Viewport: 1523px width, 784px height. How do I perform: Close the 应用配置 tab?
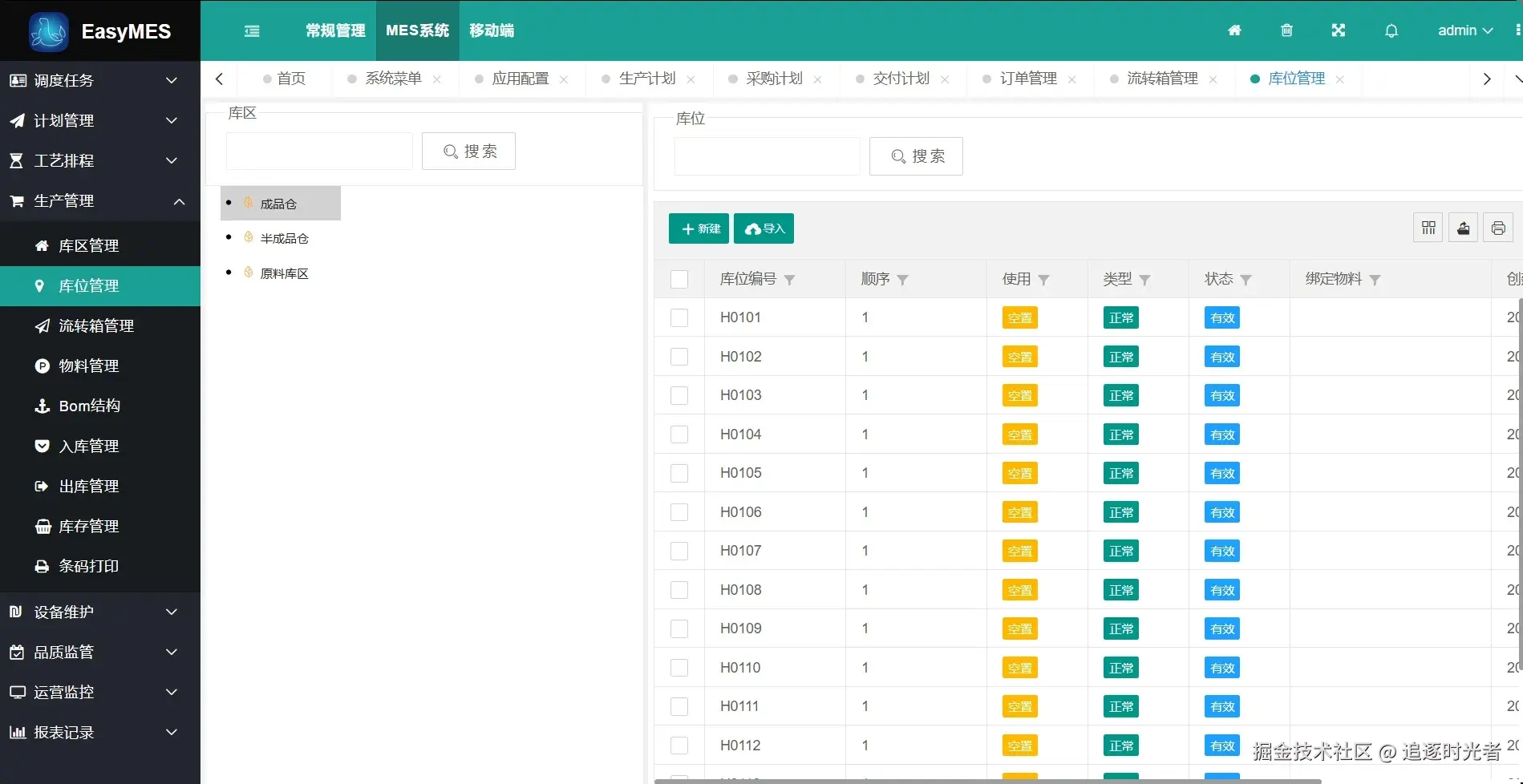564,79
